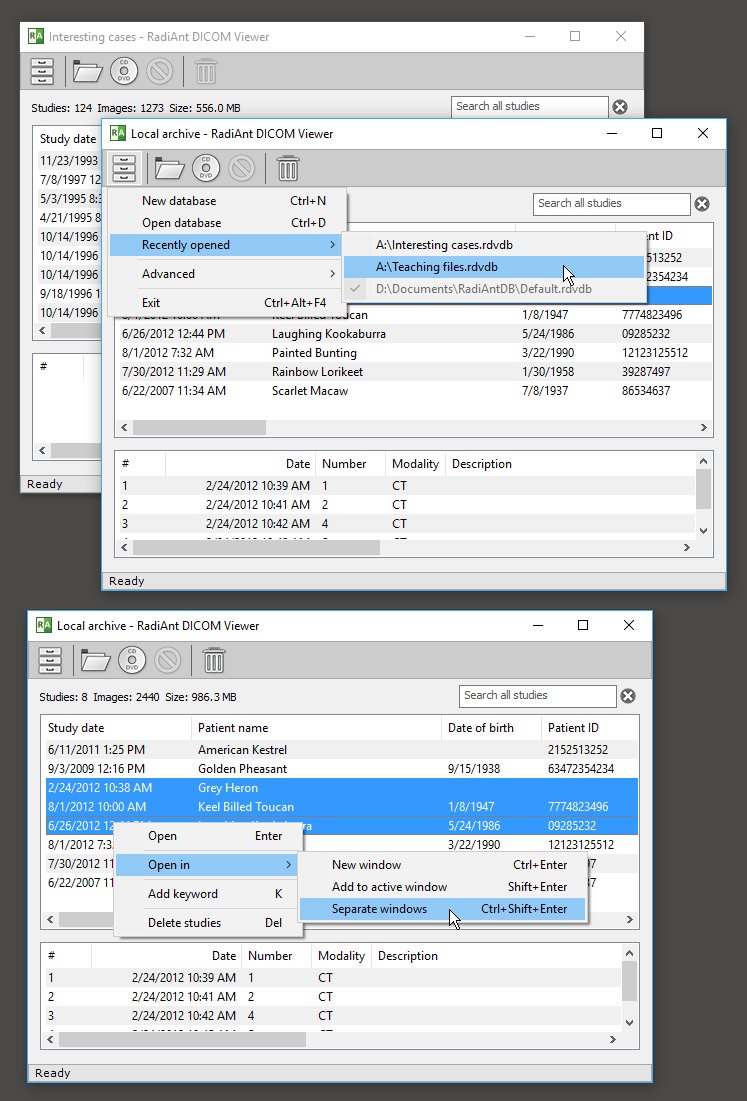Click CD/DVD icon in bottom Local archive window
The image size is (747, 1101).
[132, 660]
